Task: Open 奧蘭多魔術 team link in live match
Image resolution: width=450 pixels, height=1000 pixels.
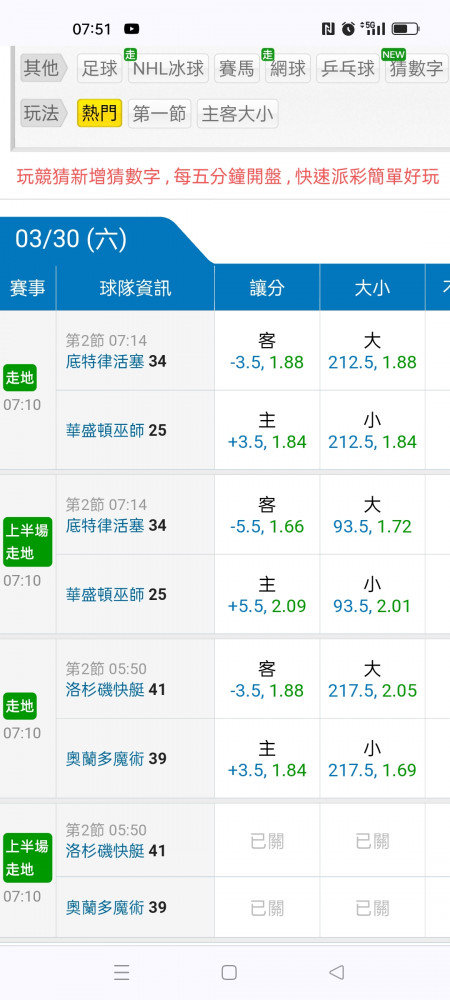Action: click(105, 759)
